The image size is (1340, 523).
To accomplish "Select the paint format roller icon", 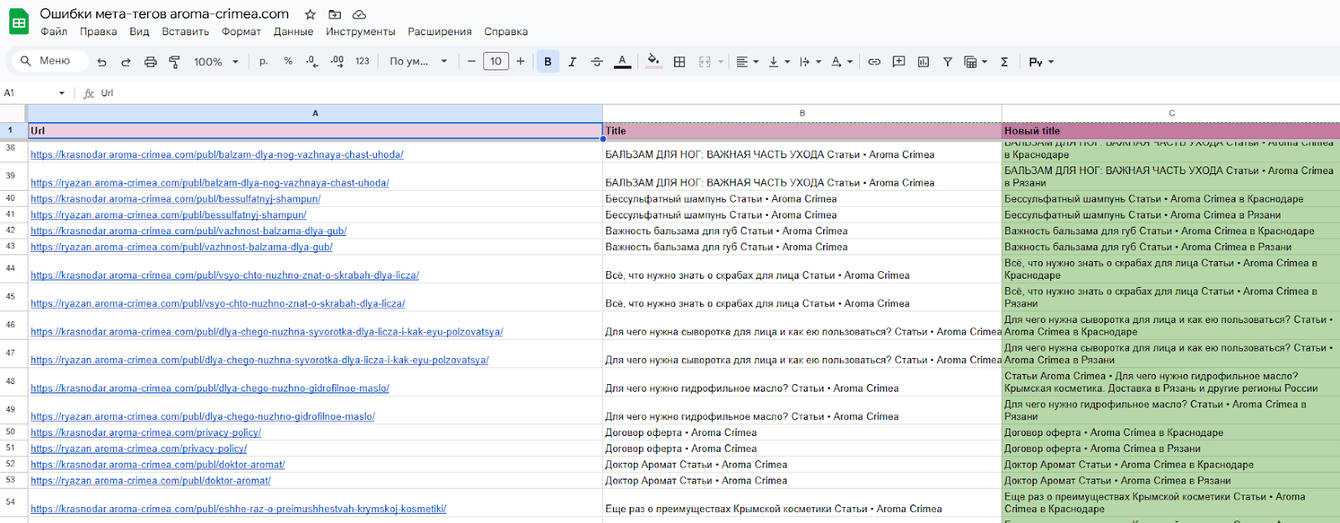I will click(x=175, y=62).
